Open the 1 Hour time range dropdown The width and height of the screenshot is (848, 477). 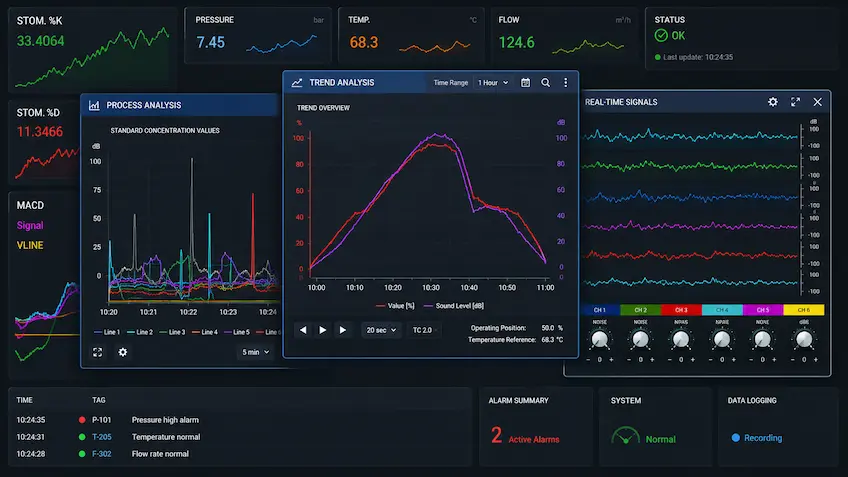493,83
